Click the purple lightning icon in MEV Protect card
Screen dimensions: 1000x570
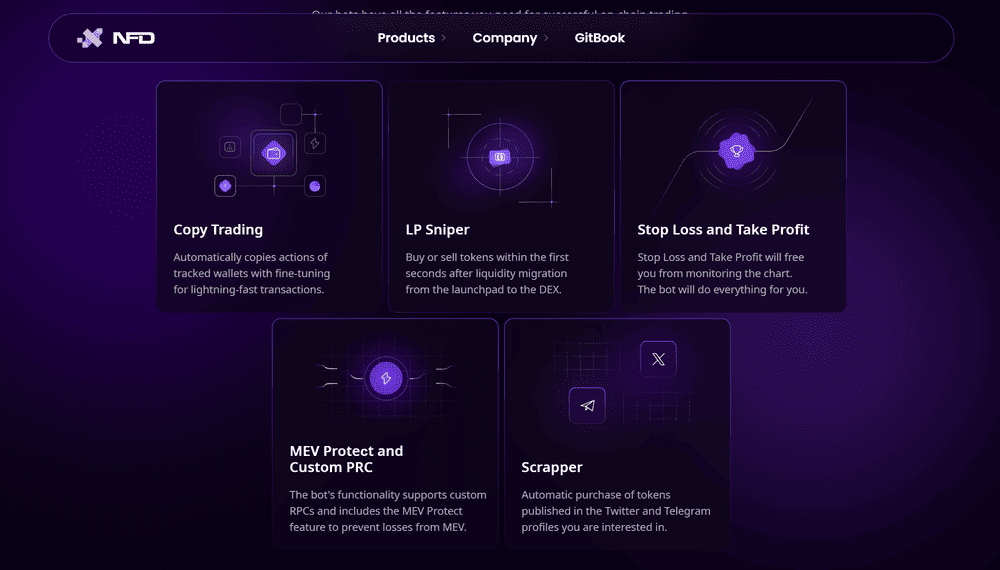(386, 379)
